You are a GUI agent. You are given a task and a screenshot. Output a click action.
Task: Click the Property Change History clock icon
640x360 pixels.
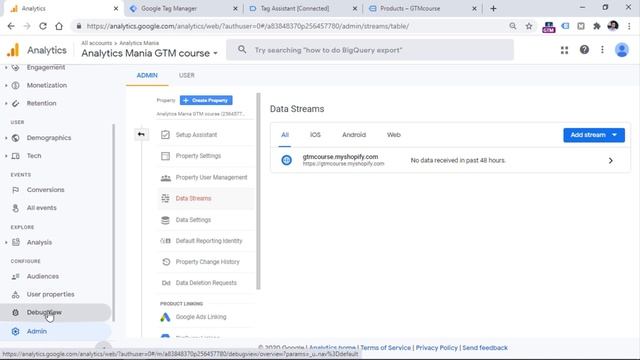point(166,262)
